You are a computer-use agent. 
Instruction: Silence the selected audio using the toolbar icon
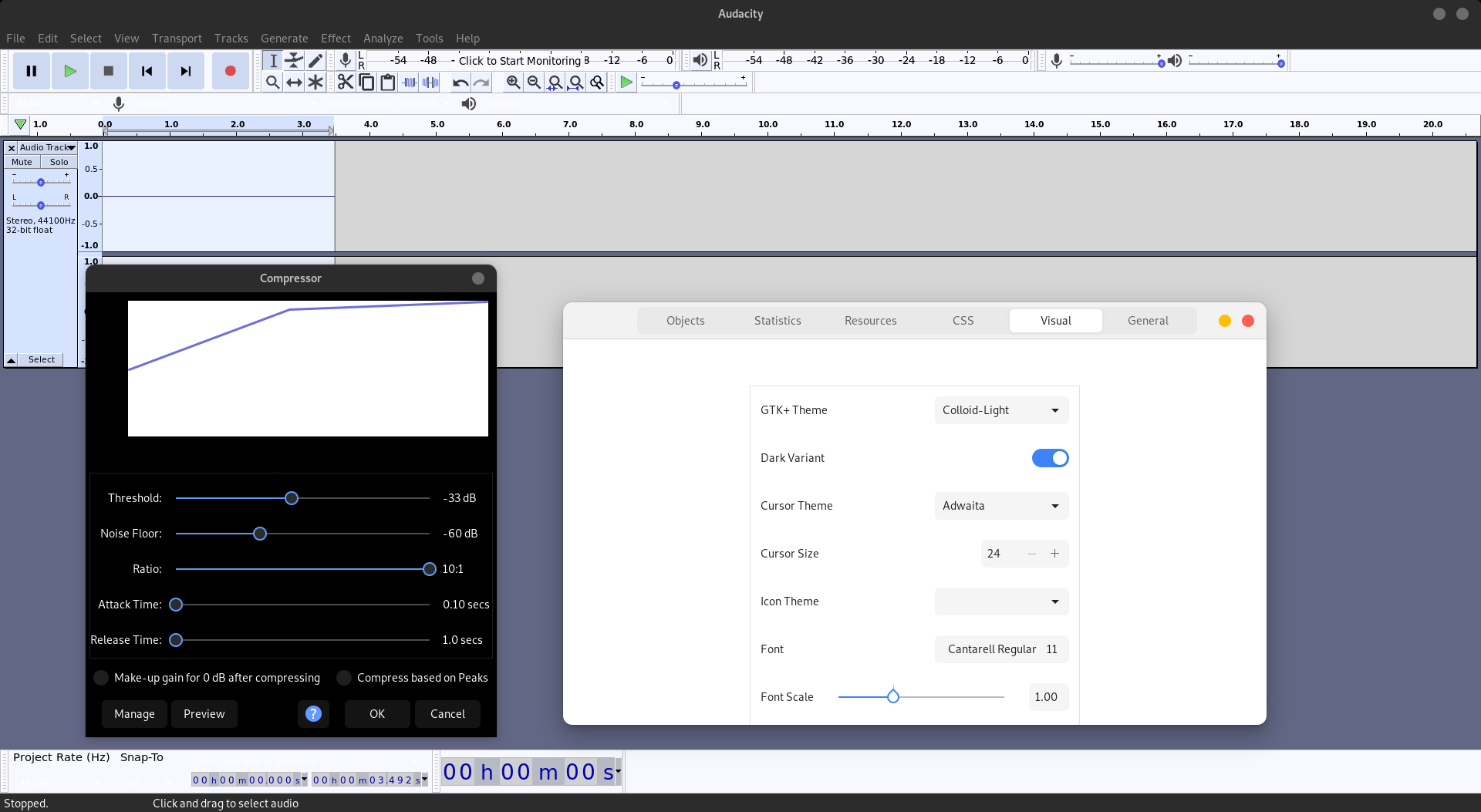pyautogui.click(x=430, y=82)
